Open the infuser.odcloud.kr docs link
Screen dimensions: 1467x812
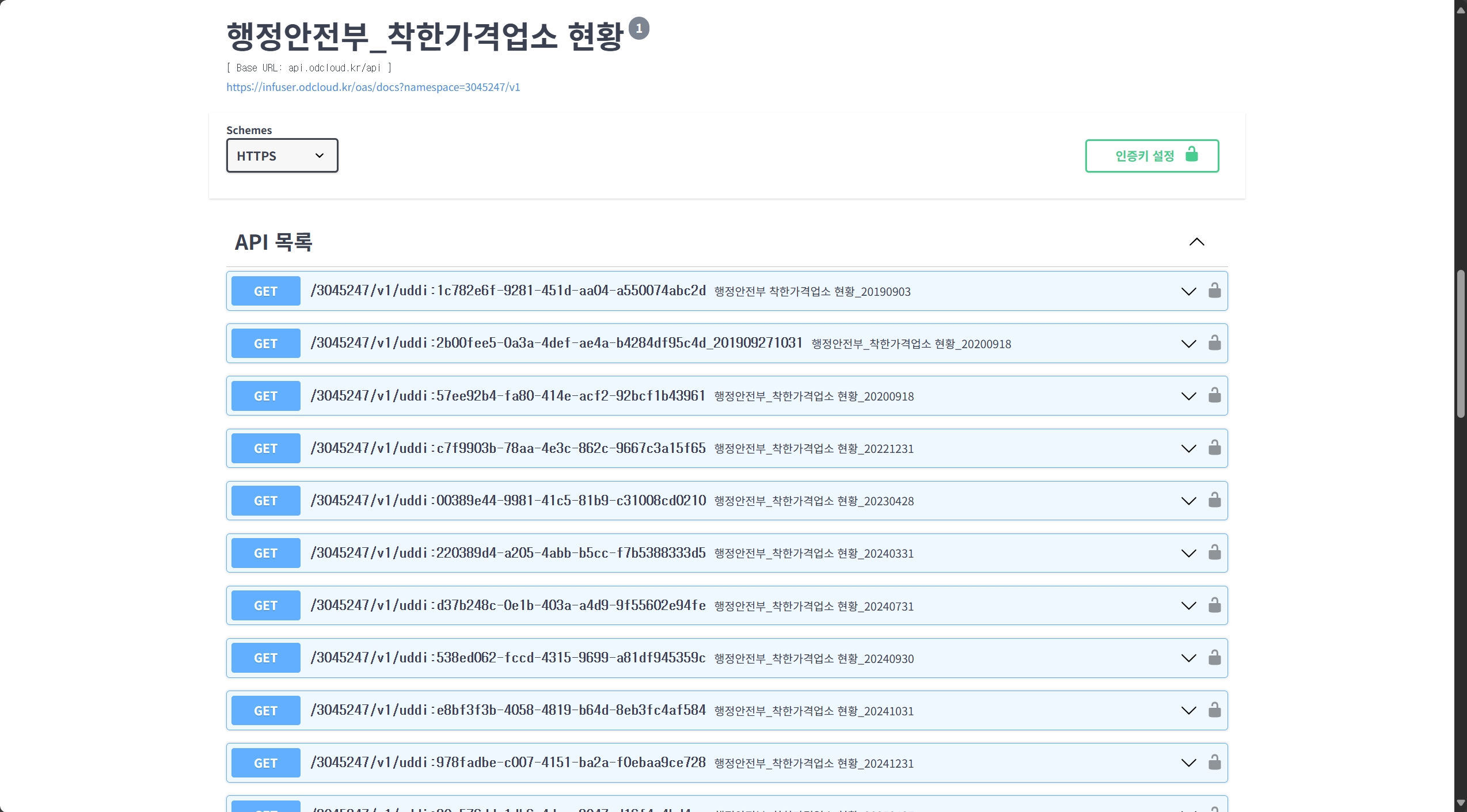coord(373,87)
